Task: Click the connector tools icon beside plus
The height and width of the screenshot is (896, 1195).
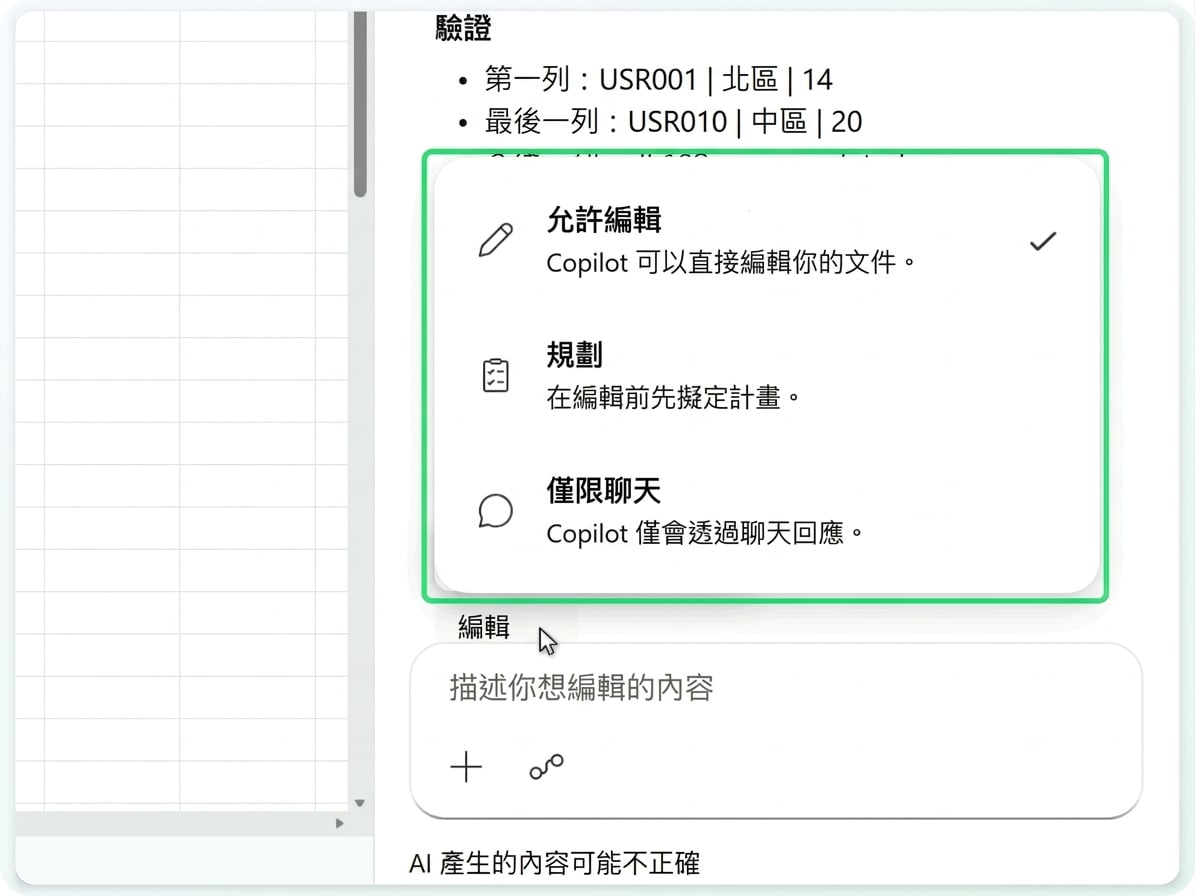Action: [x=546, y=766]
